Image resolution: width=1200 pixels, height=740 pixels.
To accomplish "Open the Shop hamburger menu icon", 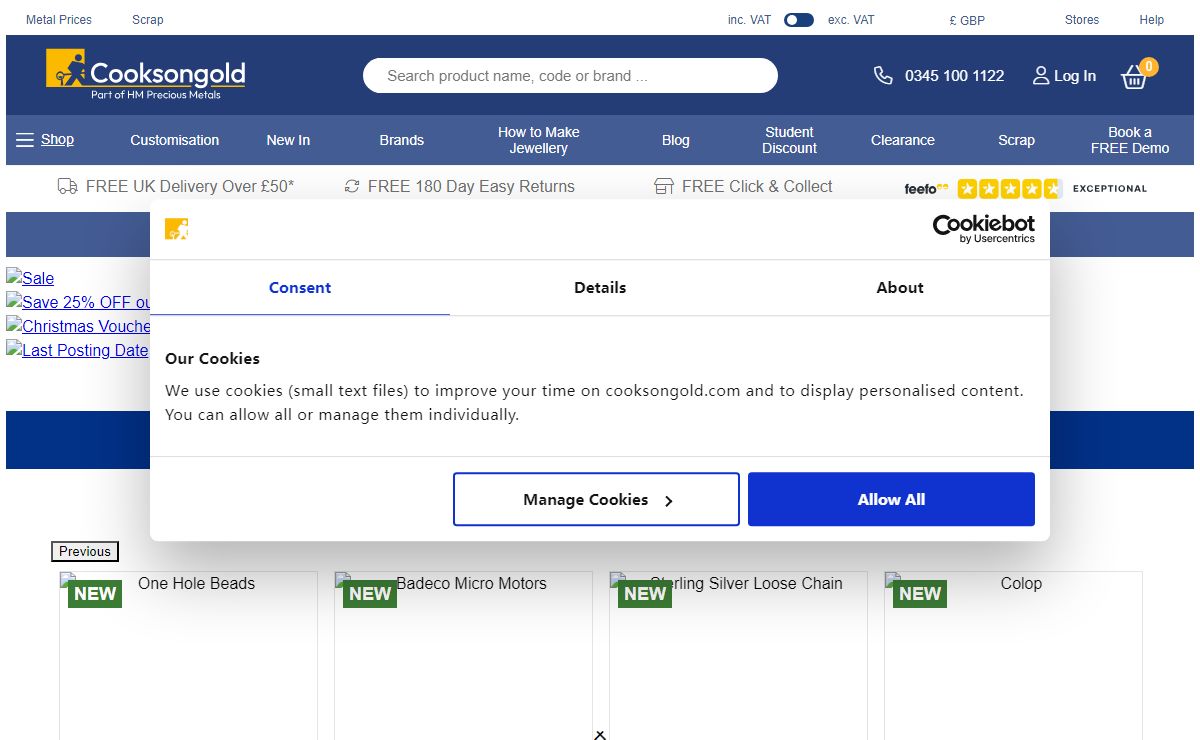I will (x=25, y=140).
